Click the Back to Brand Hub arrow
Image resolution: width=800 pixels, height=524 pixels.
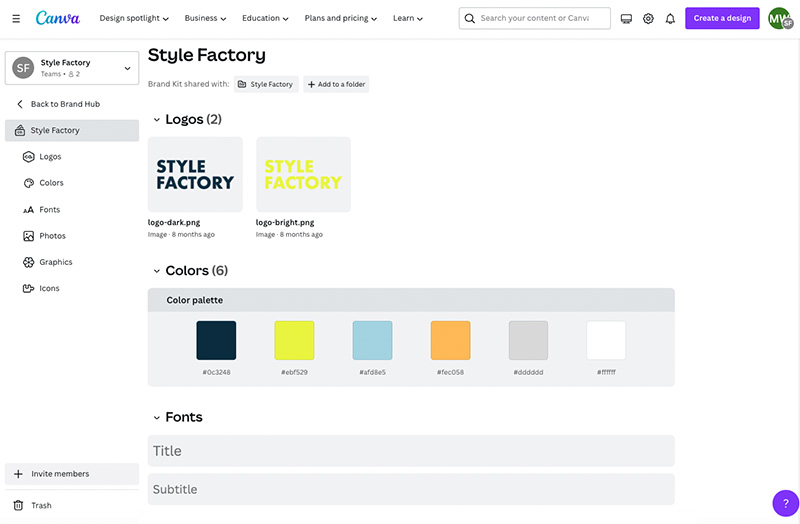(20, 104)
